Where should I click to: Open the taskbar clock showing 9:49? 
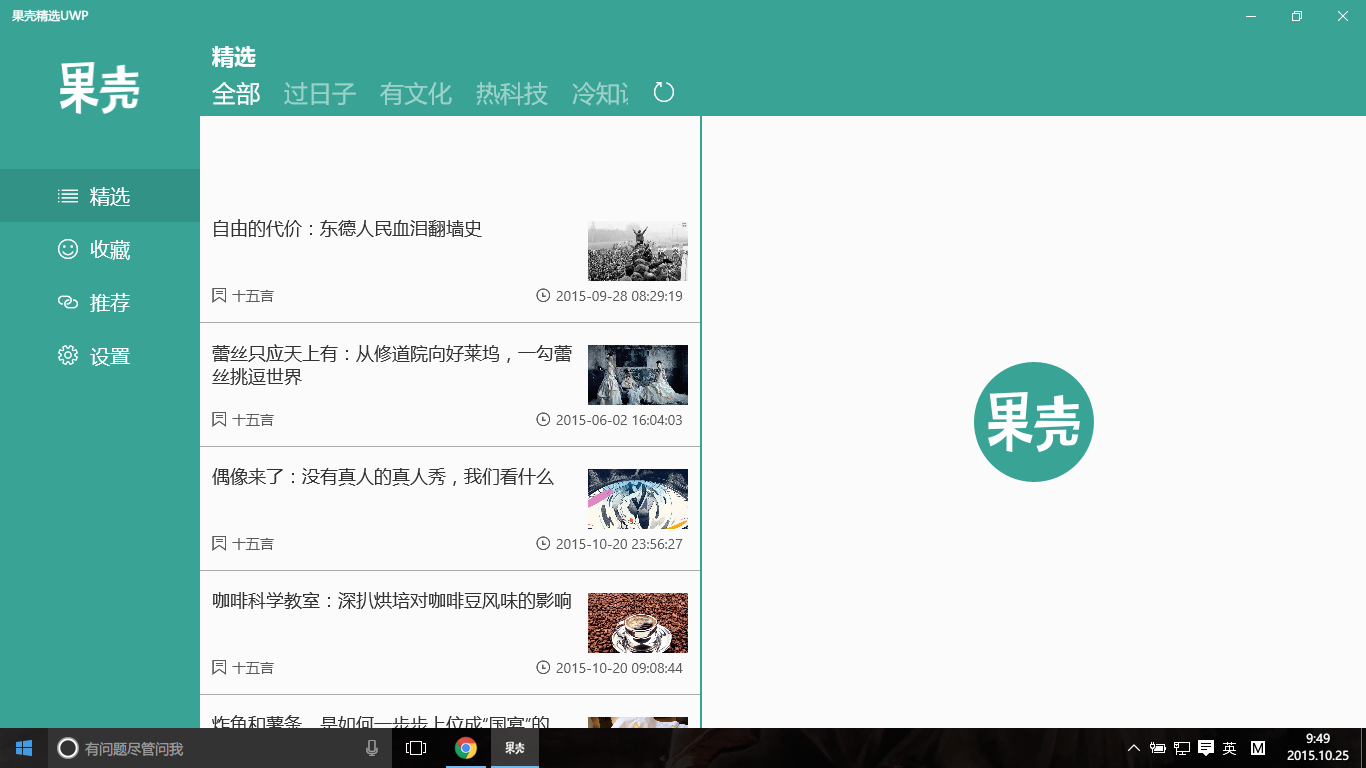click(1318, 748)
